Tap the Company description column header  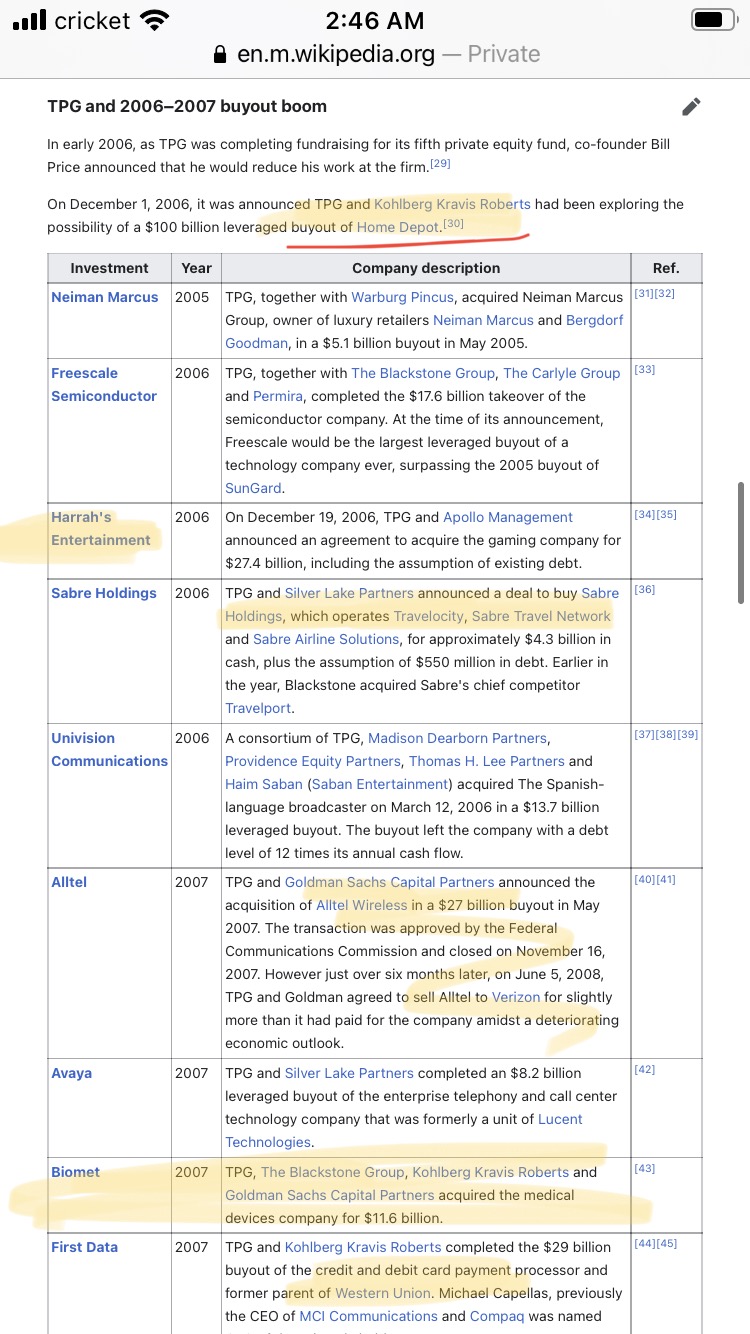[x=426, y=268]
